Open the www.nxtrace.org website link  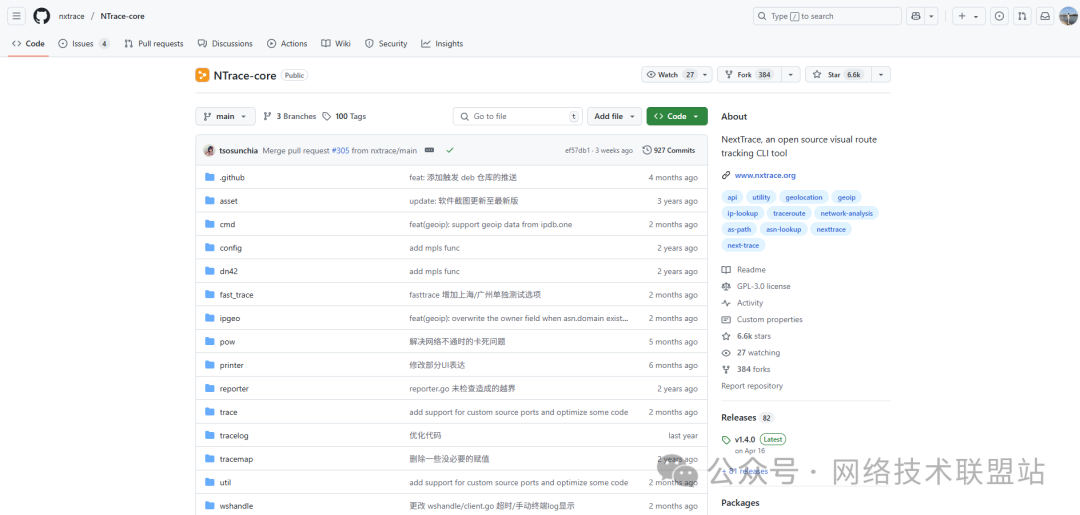click(765, 176)
